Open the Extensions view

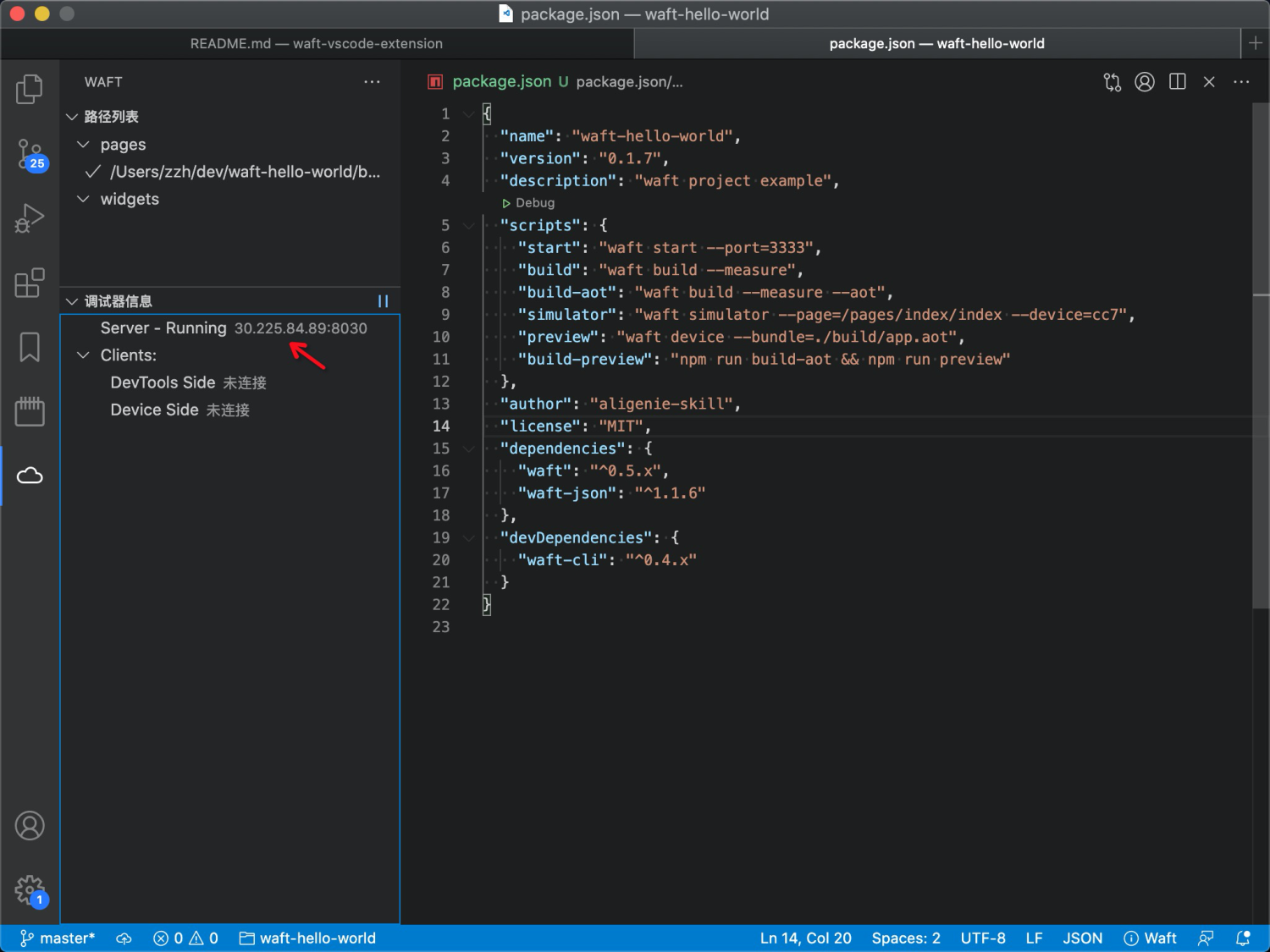30,283
